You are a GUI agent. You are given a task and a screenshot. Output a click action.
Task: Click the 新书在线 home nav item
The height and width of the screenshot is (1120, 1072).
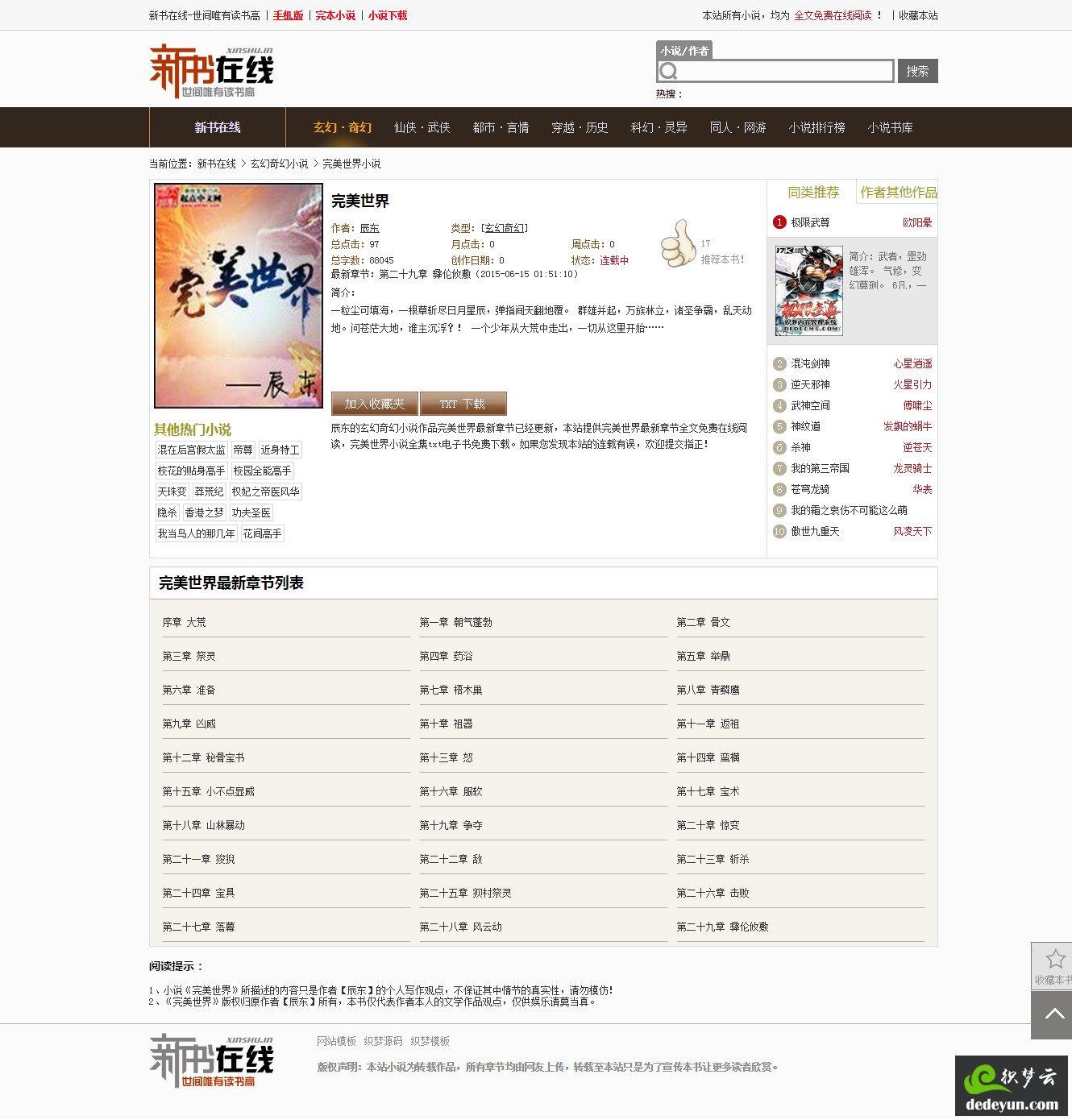(x=218, y=127)
